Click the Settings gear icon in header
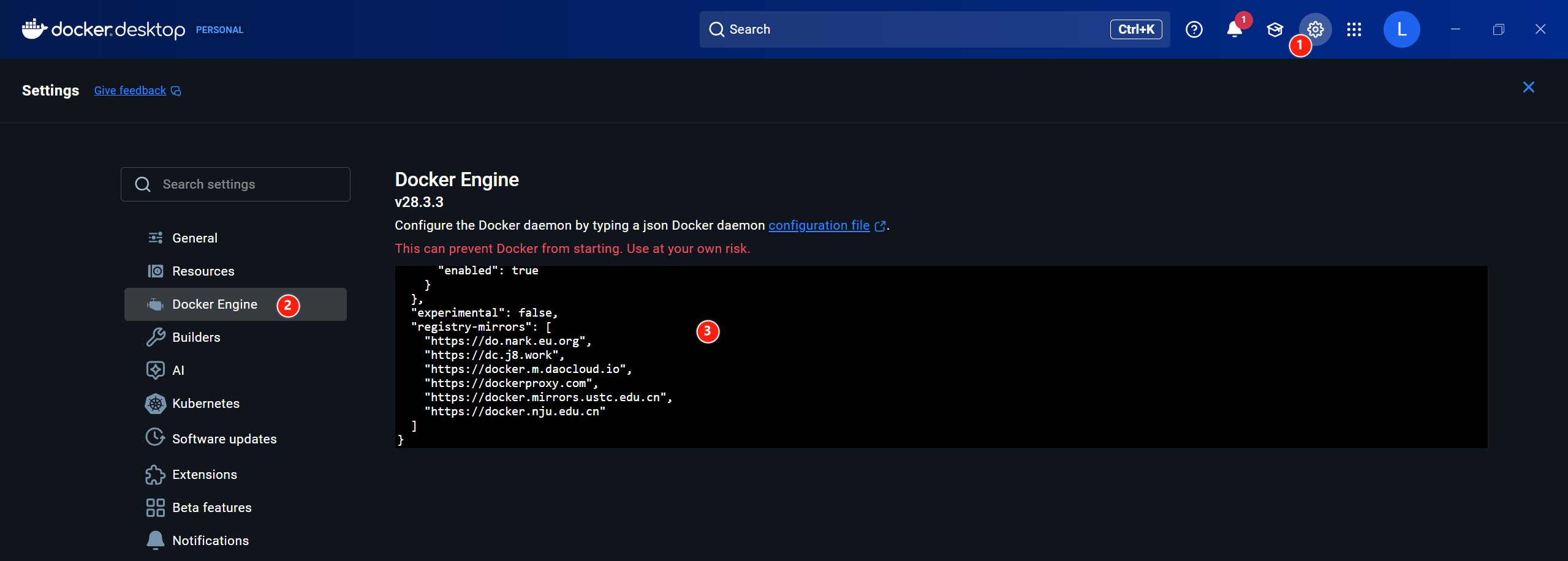This screenshot has height=561, width=1568. [x=1315, y=29]
